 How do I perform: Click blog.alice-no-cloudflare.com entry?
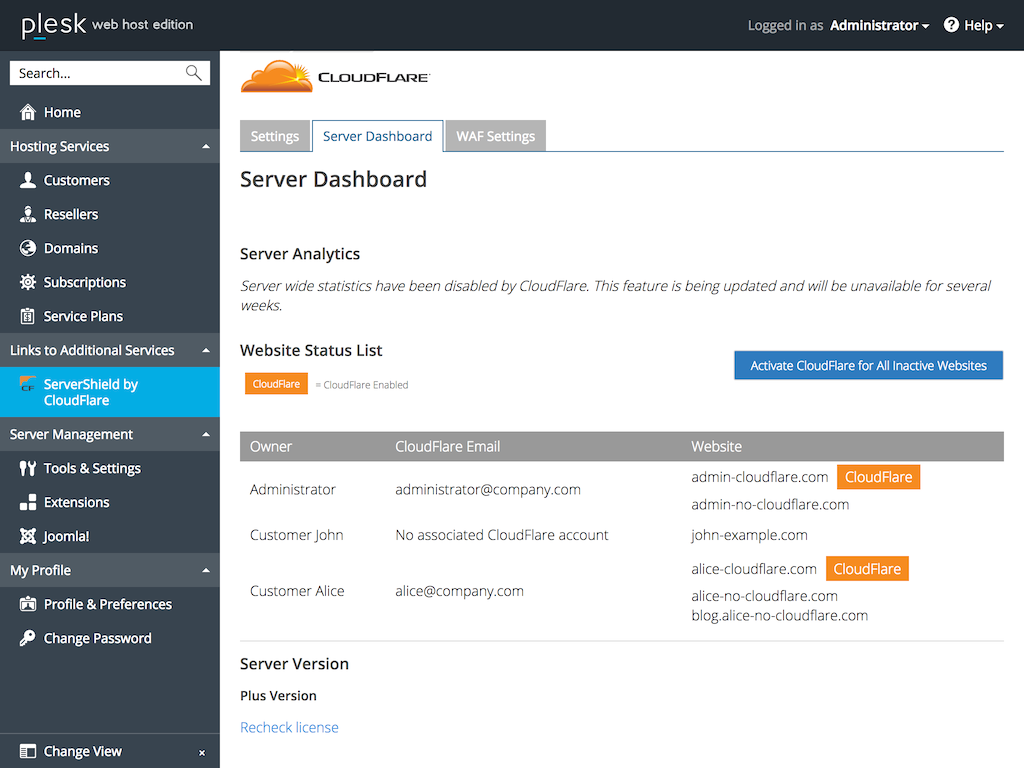pyautogui.click(x=779, y=616)
